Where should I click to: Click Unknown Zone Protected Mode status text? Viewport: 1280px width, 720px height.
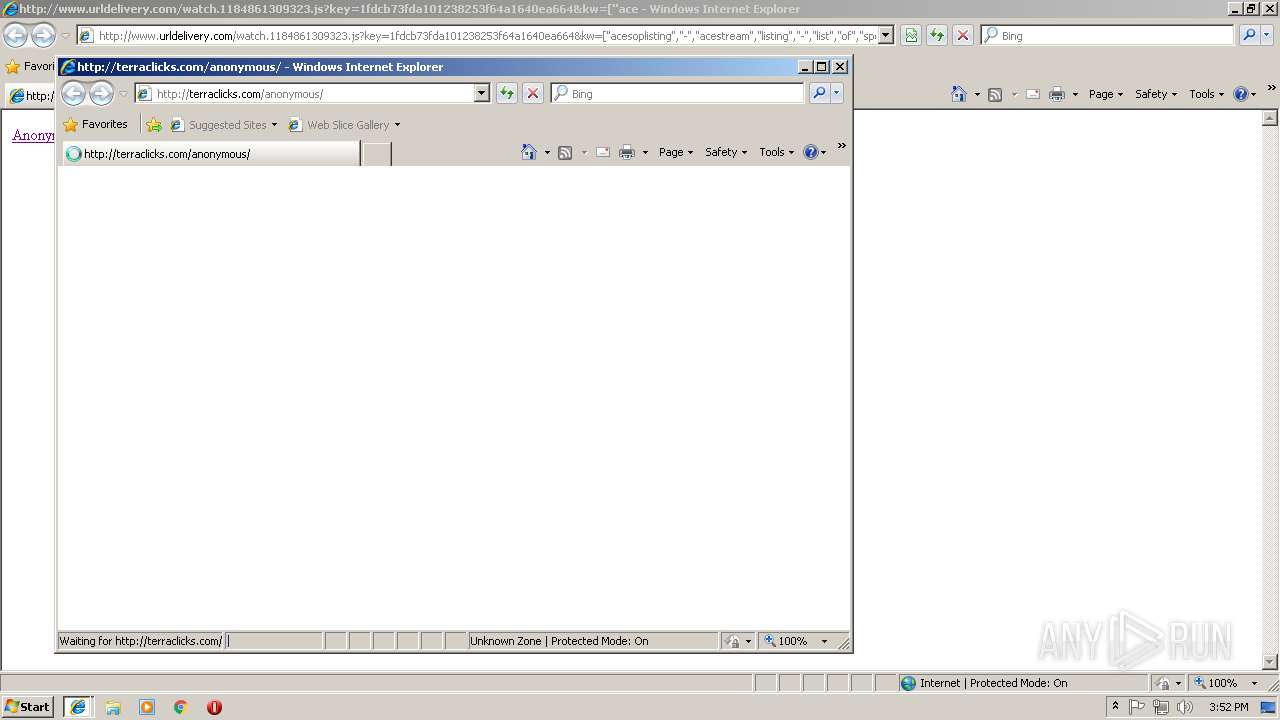pyautogui.click(x=559, y=641)
